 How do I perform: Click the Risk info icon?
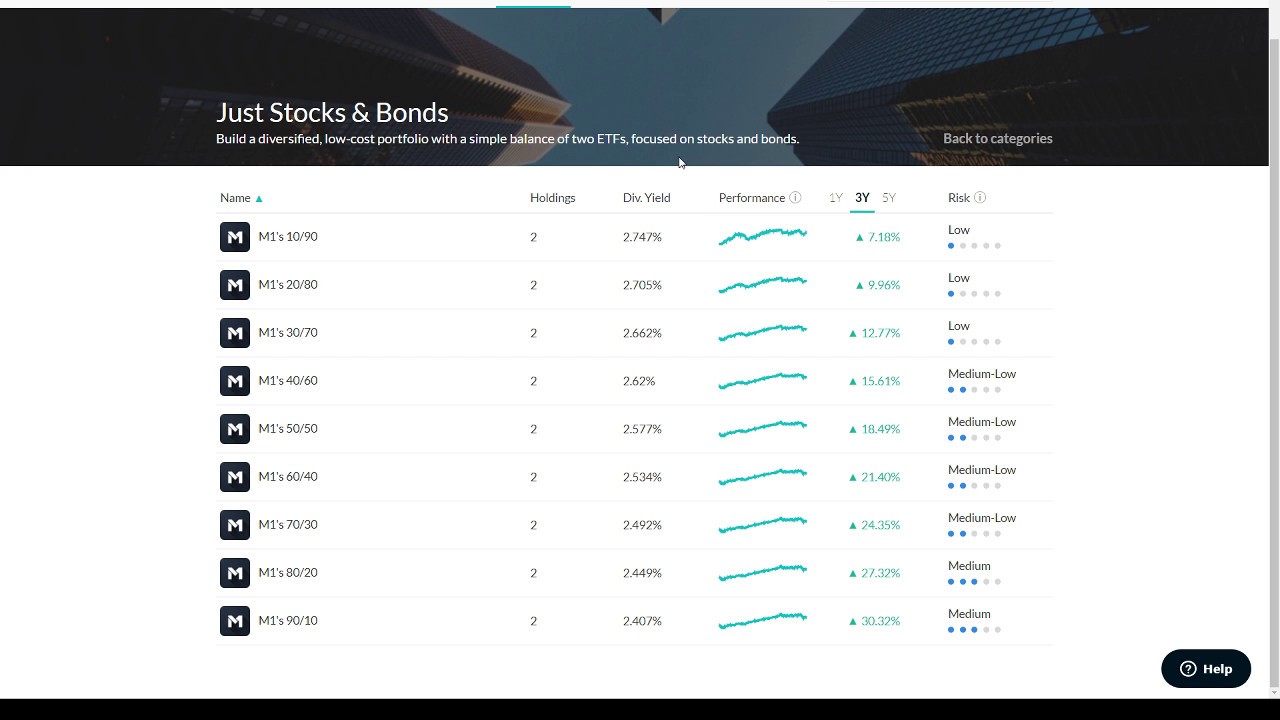pos(980,198)
